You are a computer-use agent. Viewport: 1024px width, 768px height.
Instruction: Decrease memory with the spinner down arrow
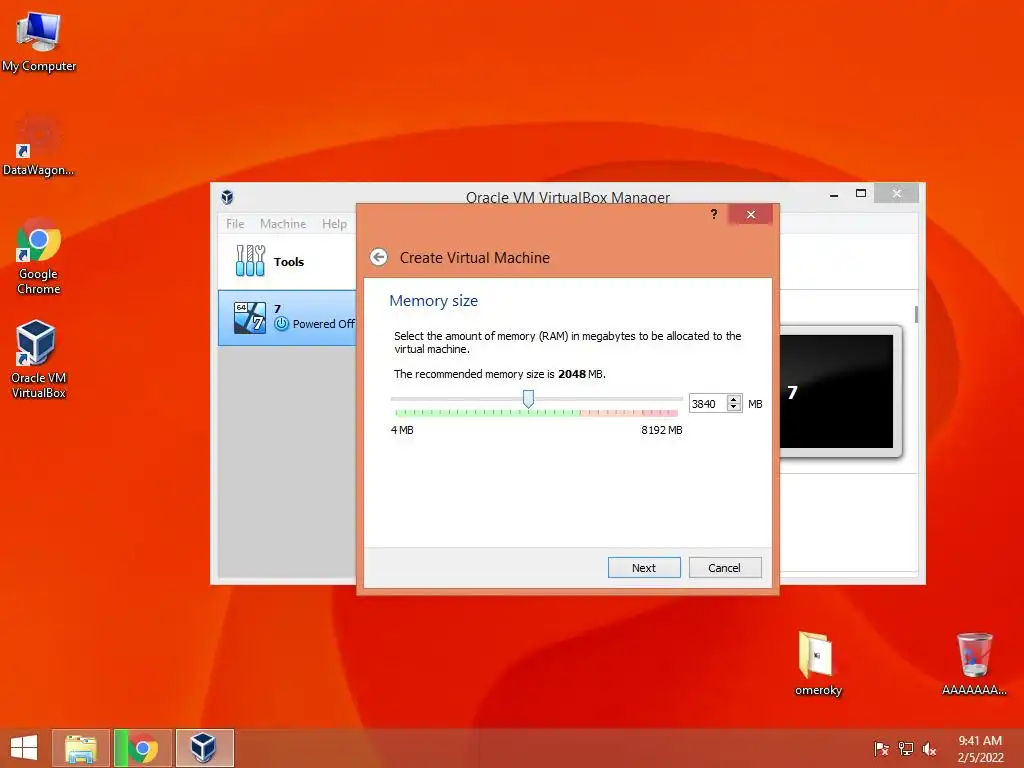tap(734, 408)
